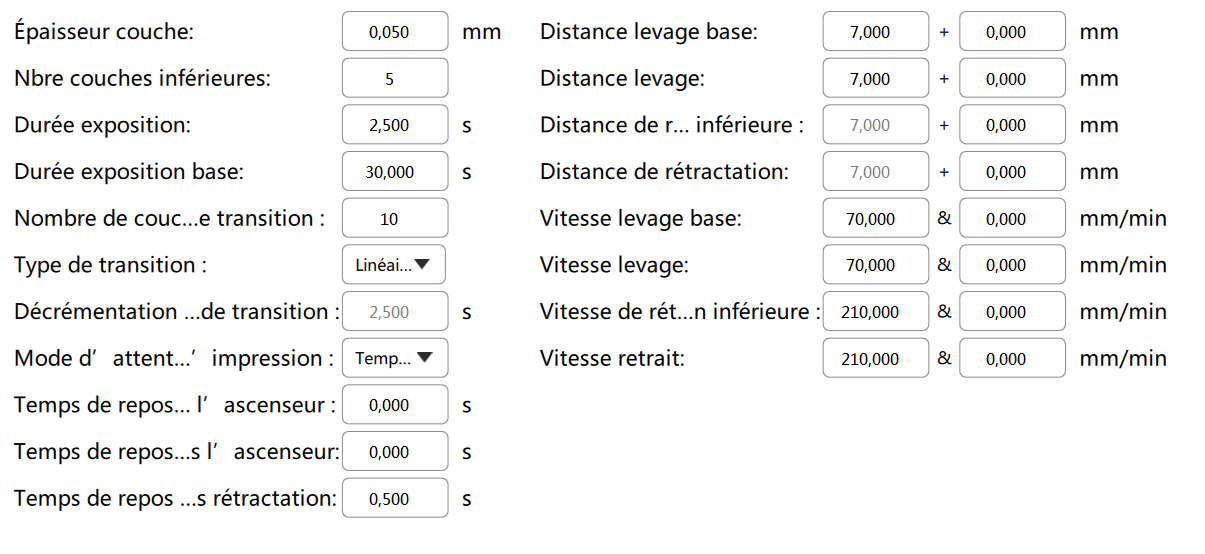Click the second Vitesse levage base field
The width and height of the screenshot is (1205, 554).
click(1011, 218)
